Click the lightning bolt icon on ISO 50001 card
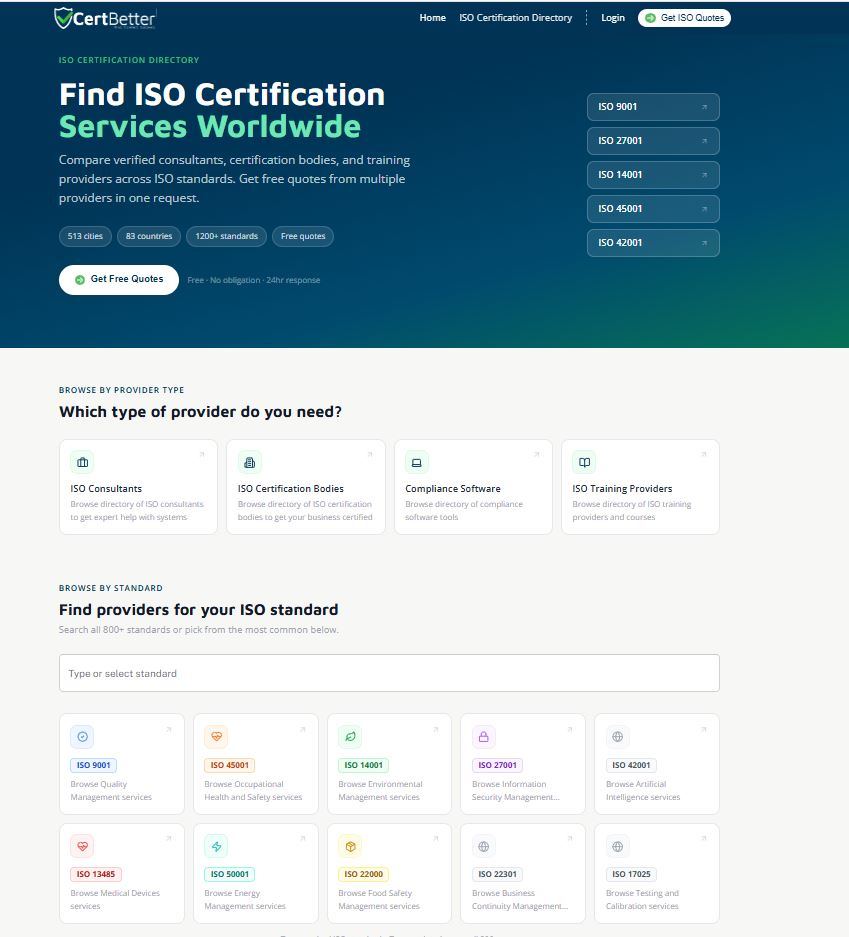This screenshot has height=937, width=849. pos(216,846)
